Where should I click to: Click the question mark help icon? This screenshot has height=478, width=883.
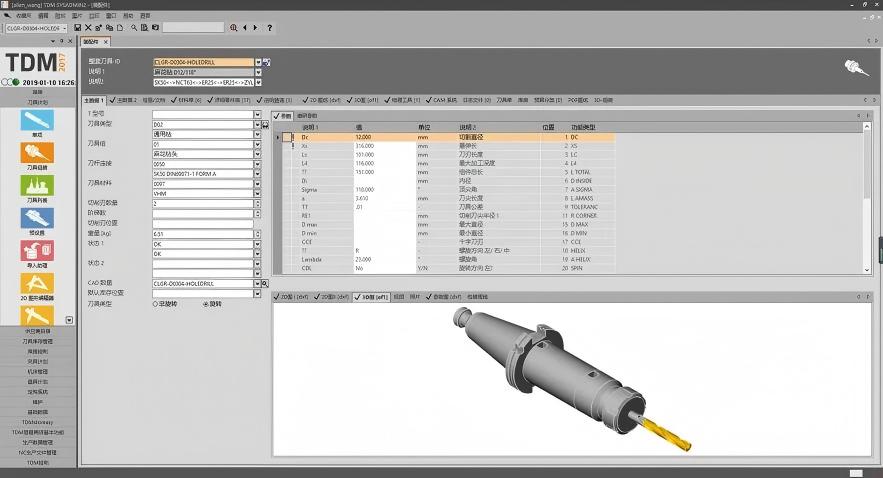(x=270, y=28)
